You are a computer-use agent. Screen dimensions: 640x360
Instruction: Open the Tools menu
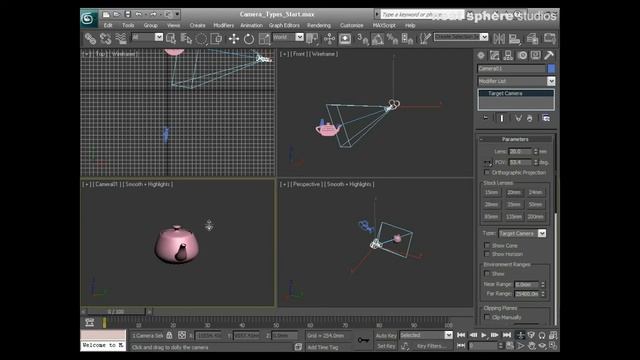tap(128, 25)
